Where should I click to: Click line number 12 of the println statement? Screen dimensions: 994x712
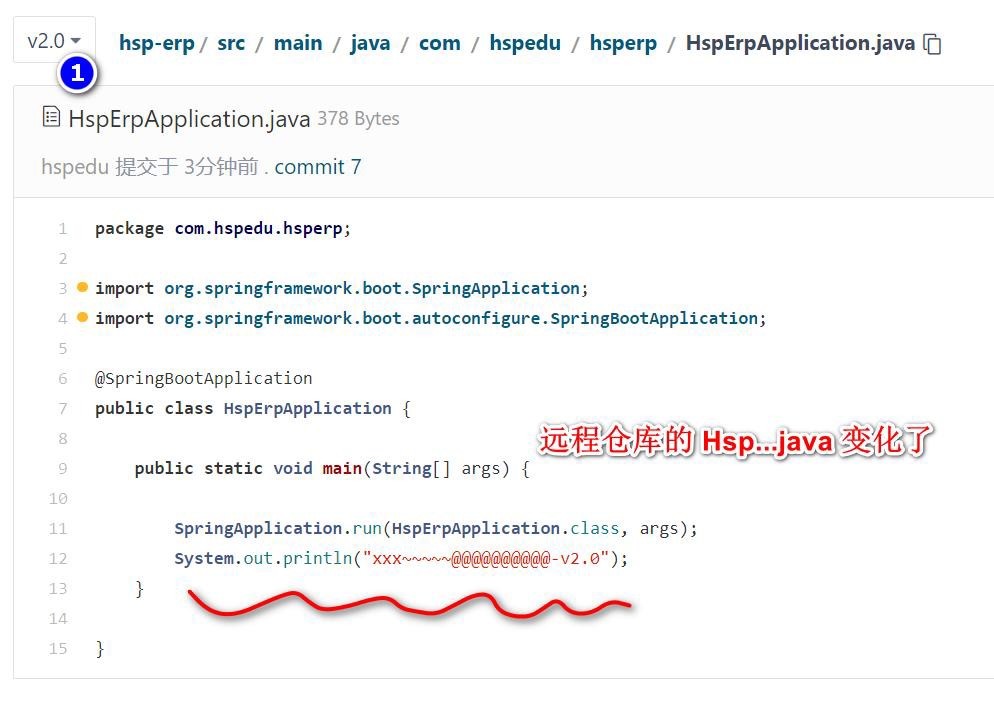pyautogui.click(x=60, y=559)
